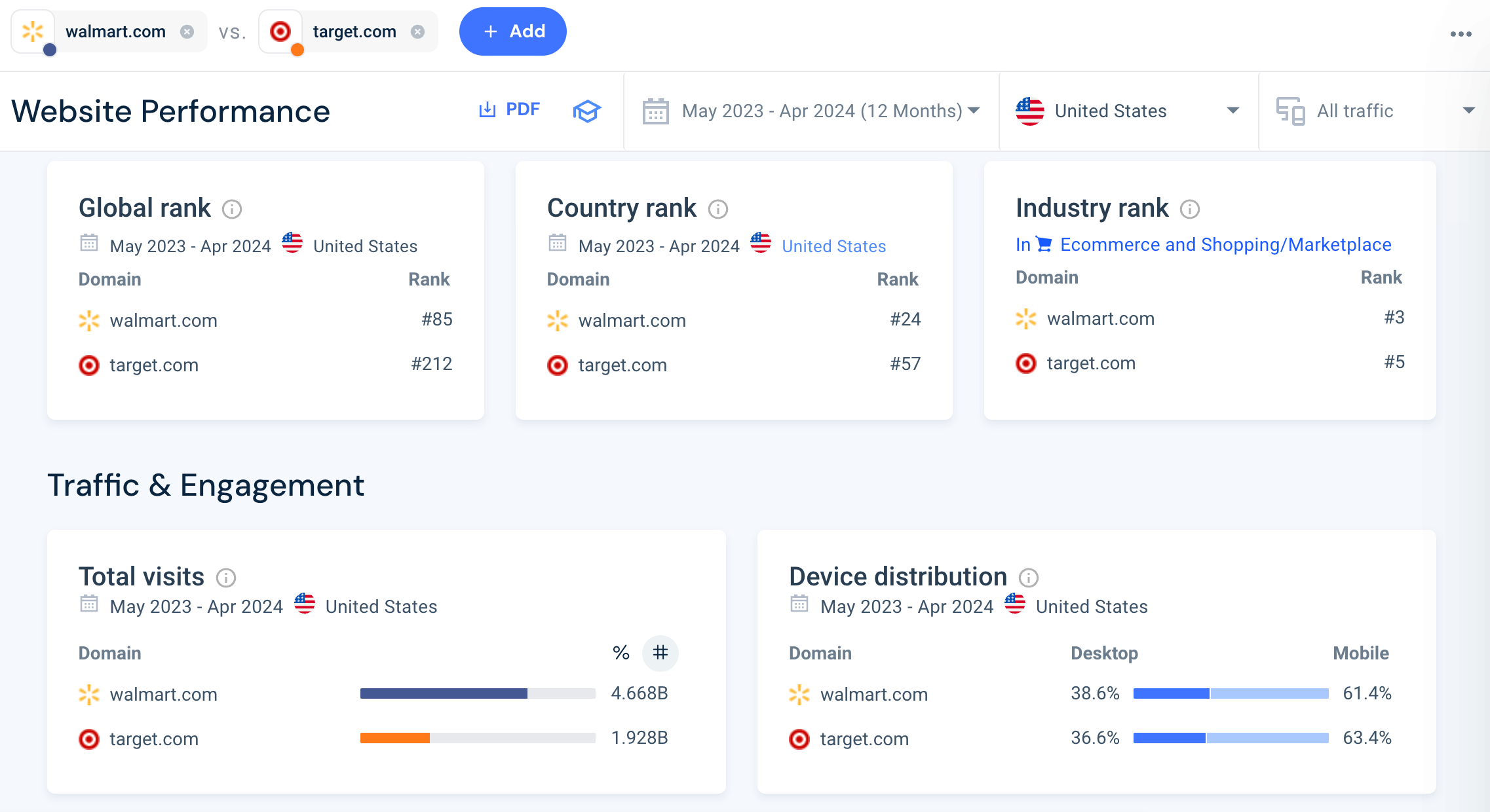Click the Walmart logo in the comparison chip
This screenshot has height=812, width=1490.
click(33, 30)
